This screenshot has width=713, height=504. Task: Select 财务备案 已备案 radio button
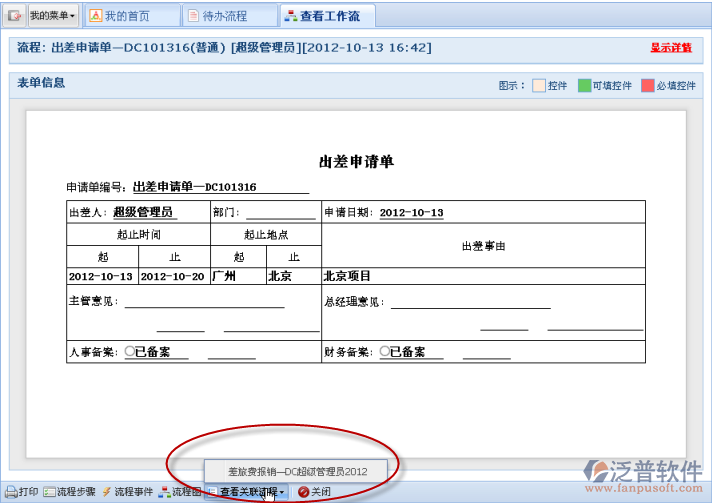pyautogui.click(x=384, y=352)
